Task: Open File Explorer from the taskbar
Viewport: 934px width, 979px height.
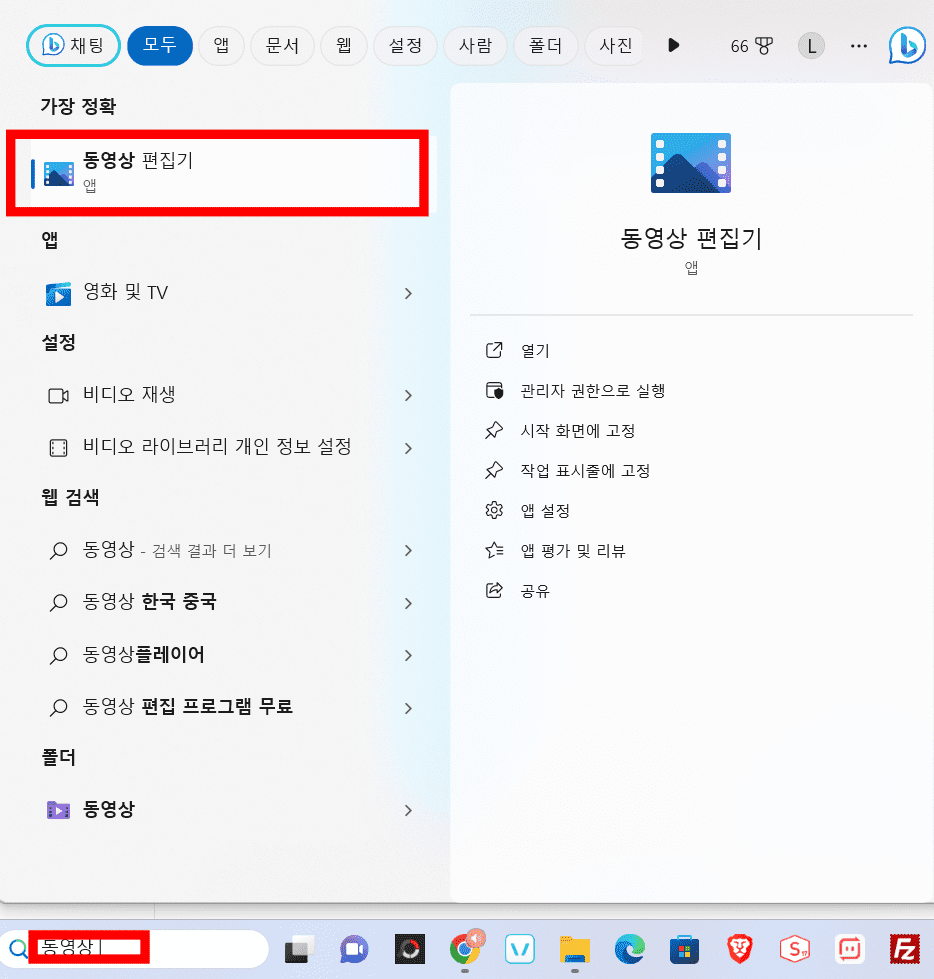Action: (x=574, y=949)
